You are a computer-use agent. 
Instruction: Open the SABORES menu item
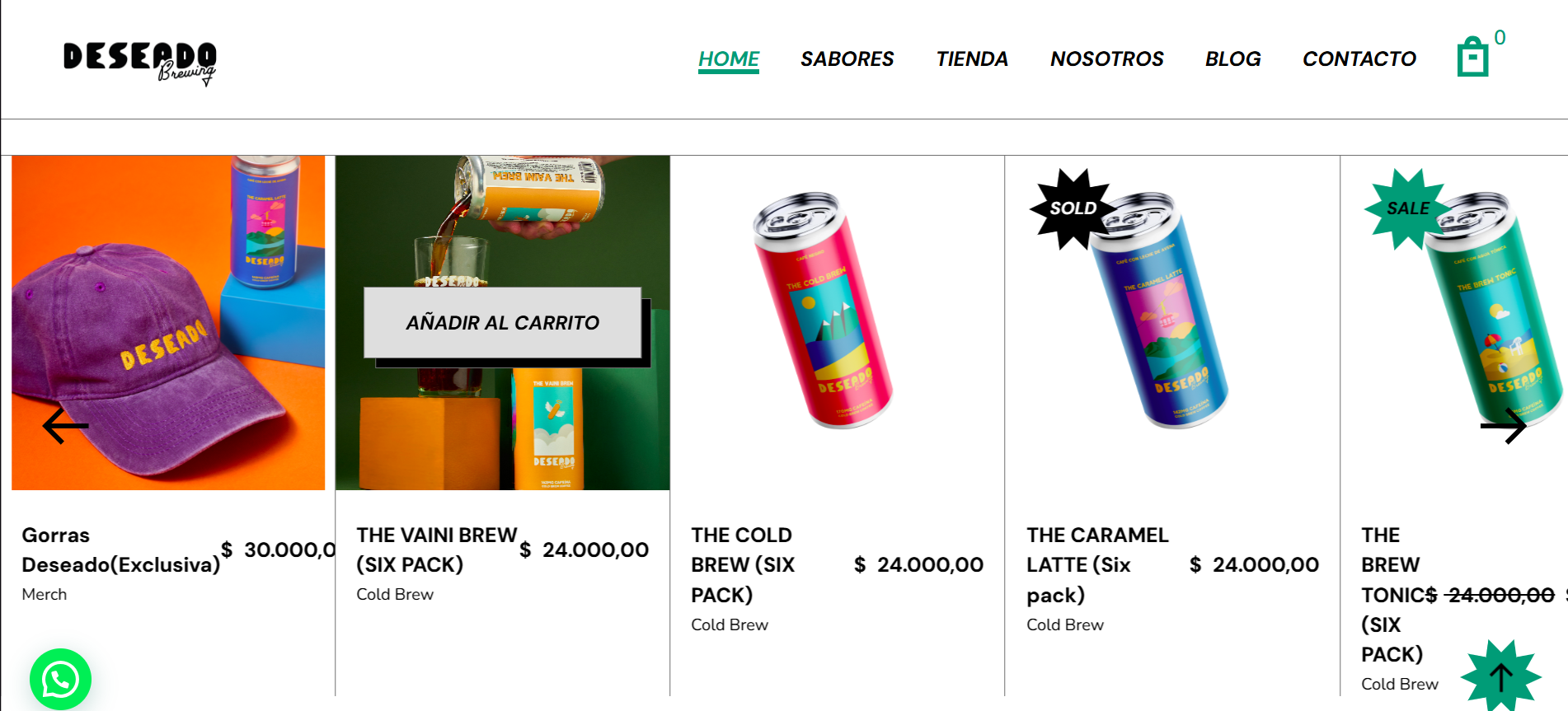(x=847, y=59)
